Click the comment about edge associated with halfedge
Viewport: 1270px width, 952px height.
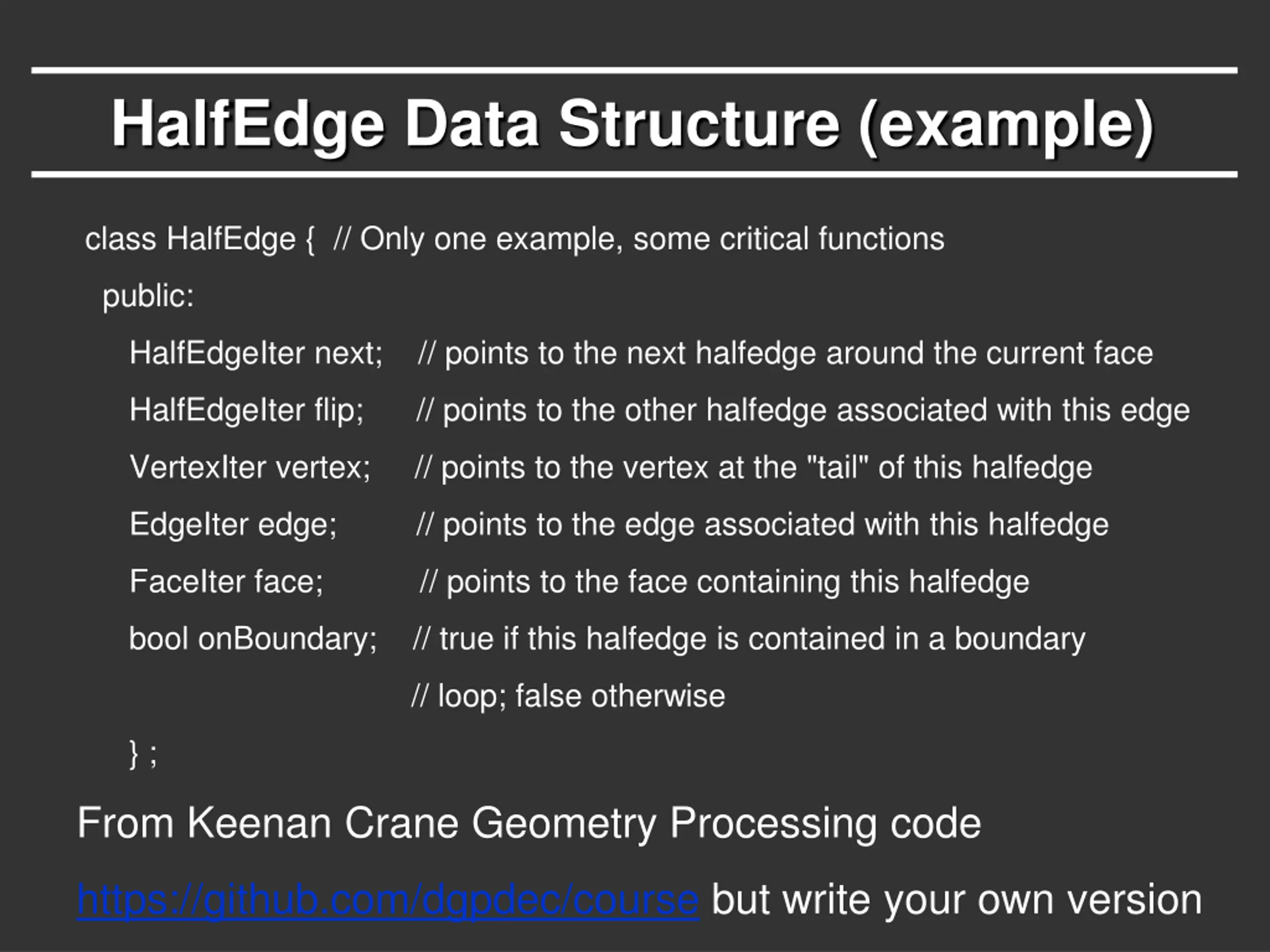[762, 525]
